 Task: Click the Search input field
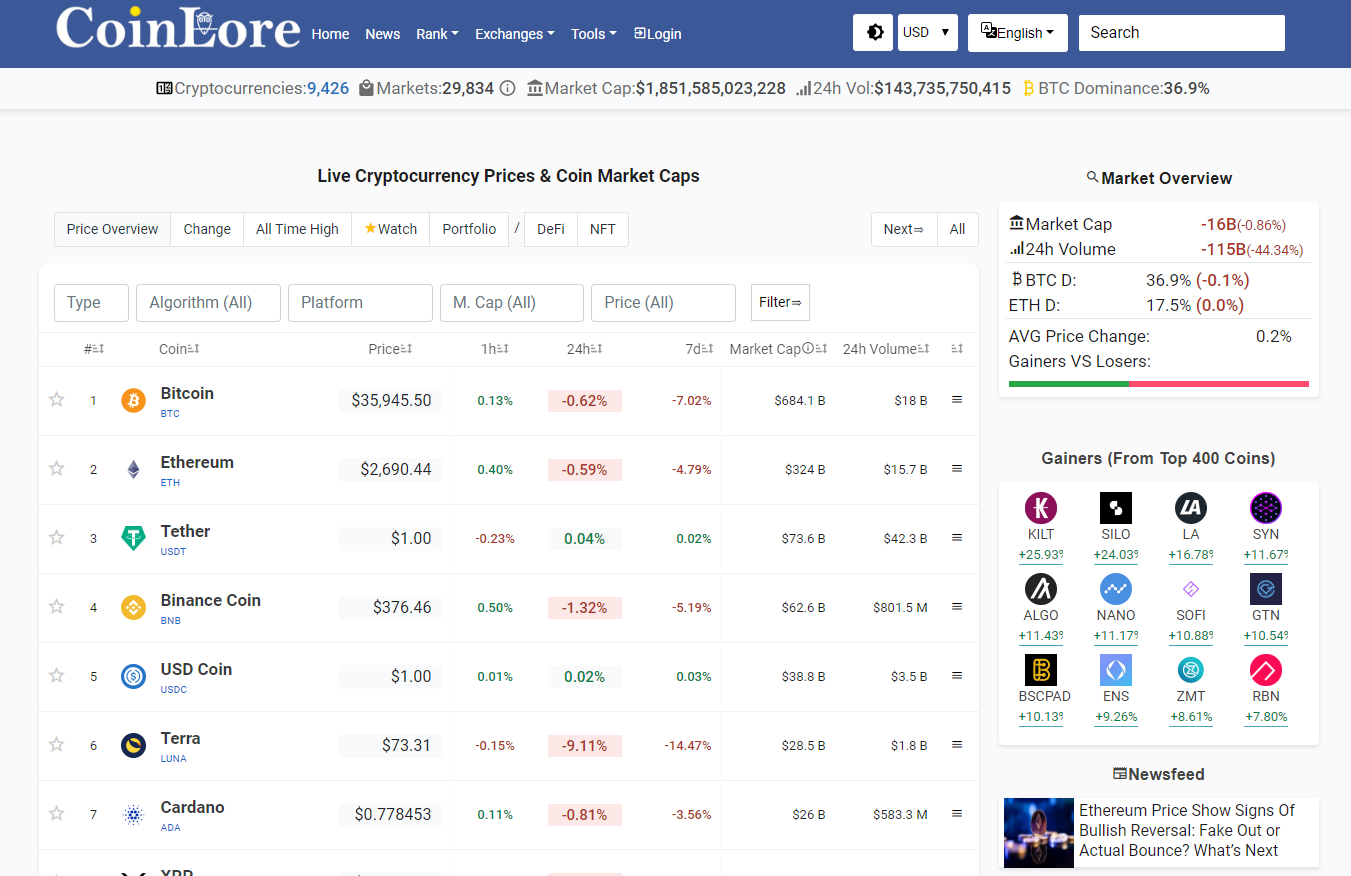tap(1182, 32)
